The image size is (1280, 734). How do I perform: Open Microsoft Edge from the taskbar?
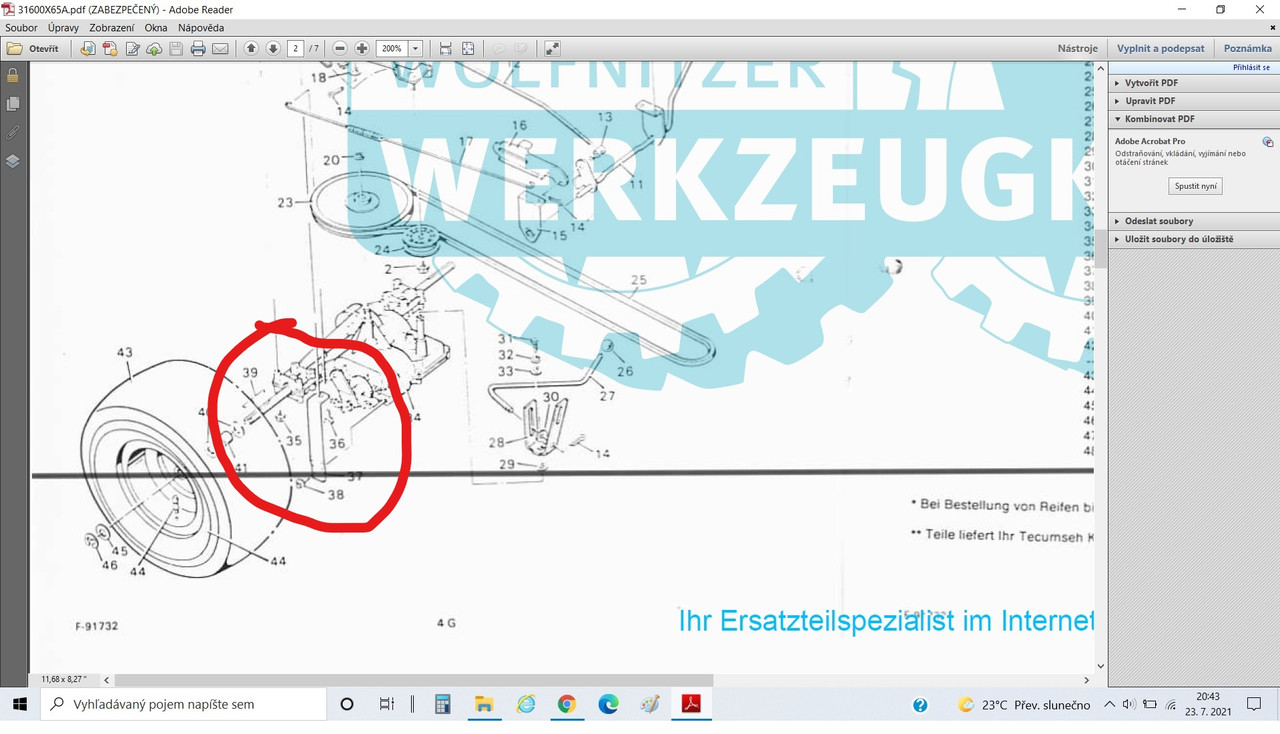click(x=609, y=704)
